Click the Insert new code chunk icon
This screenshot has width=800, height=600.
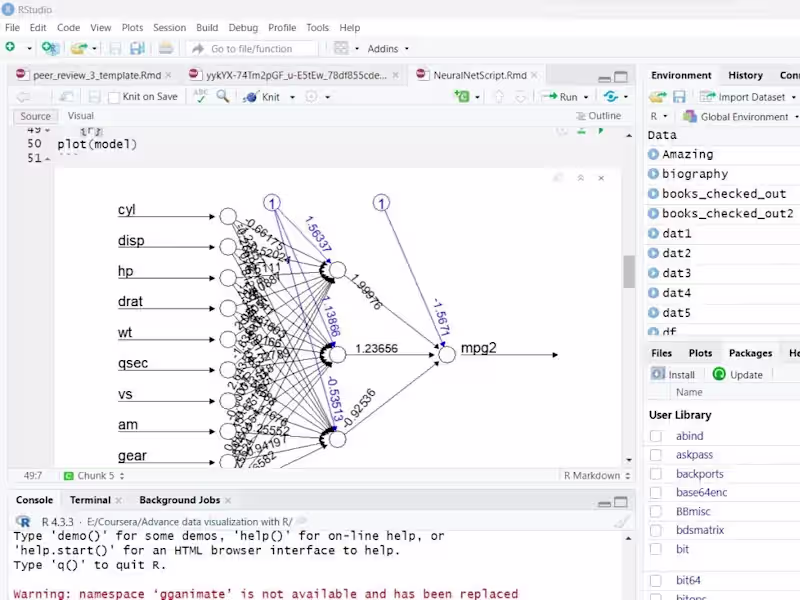[462, 96]
